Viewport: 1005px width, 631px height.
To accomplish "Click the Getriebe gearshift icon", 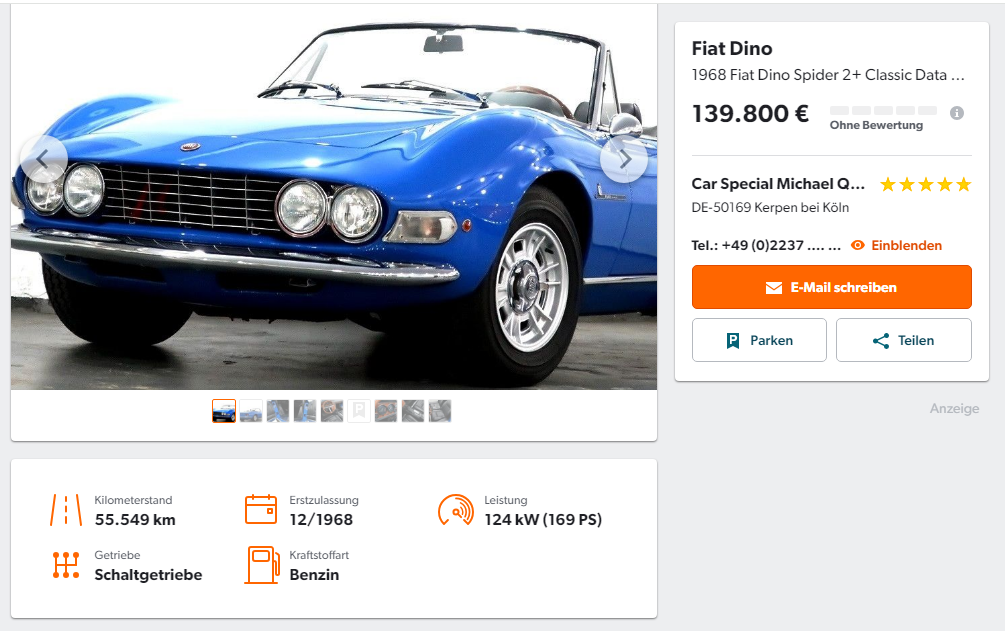I will tap(66, 565).
